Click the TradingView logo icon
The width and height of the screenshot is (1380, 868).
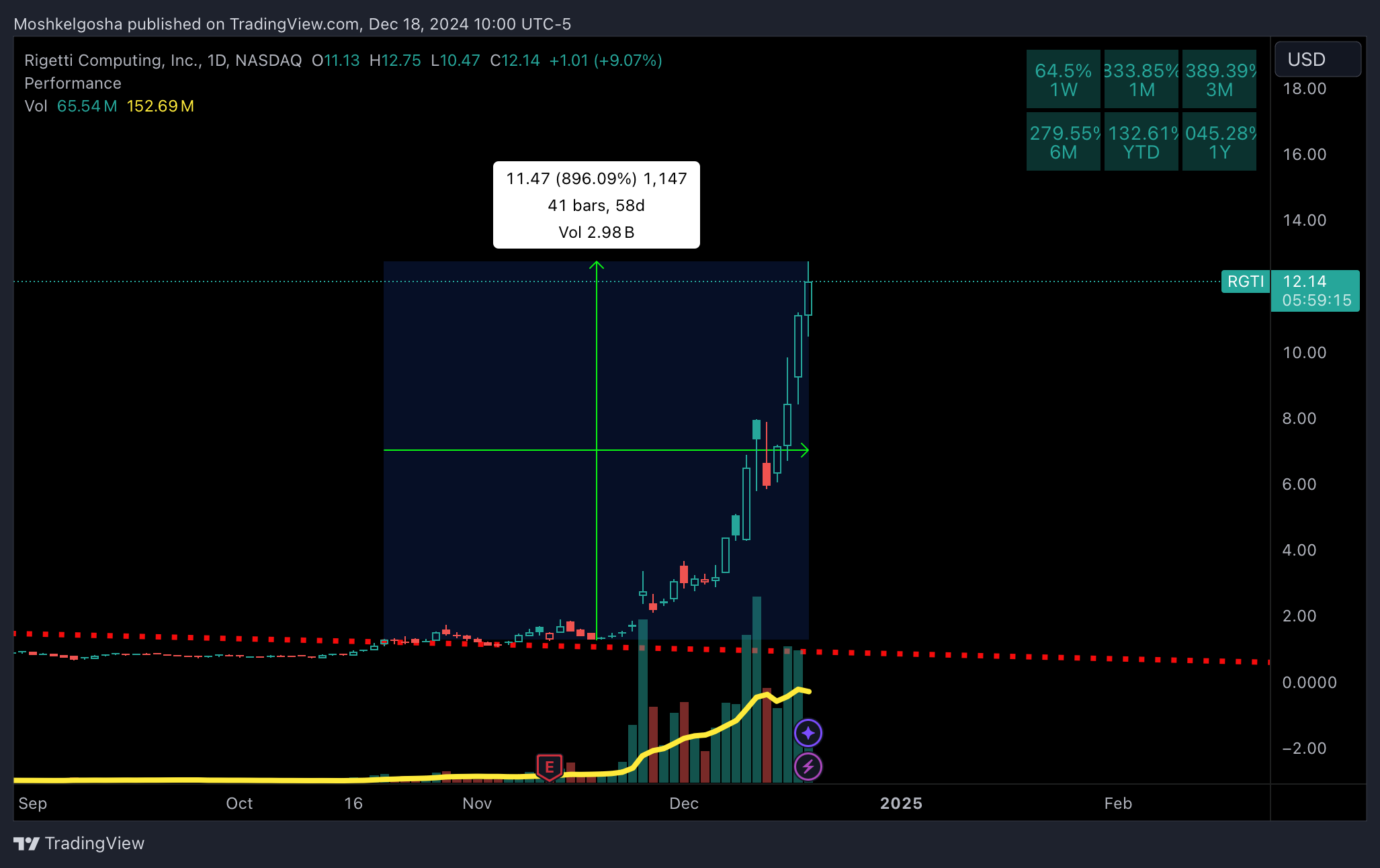click(27, 843)
